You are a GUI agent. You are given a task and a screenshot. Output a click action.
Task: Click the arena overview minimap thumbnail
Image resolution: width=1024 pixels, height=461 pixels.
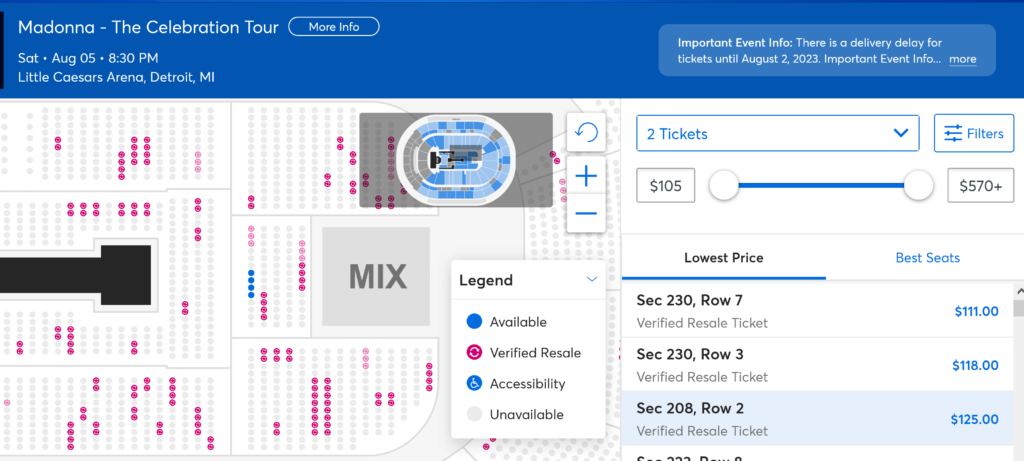coord(455,160)
